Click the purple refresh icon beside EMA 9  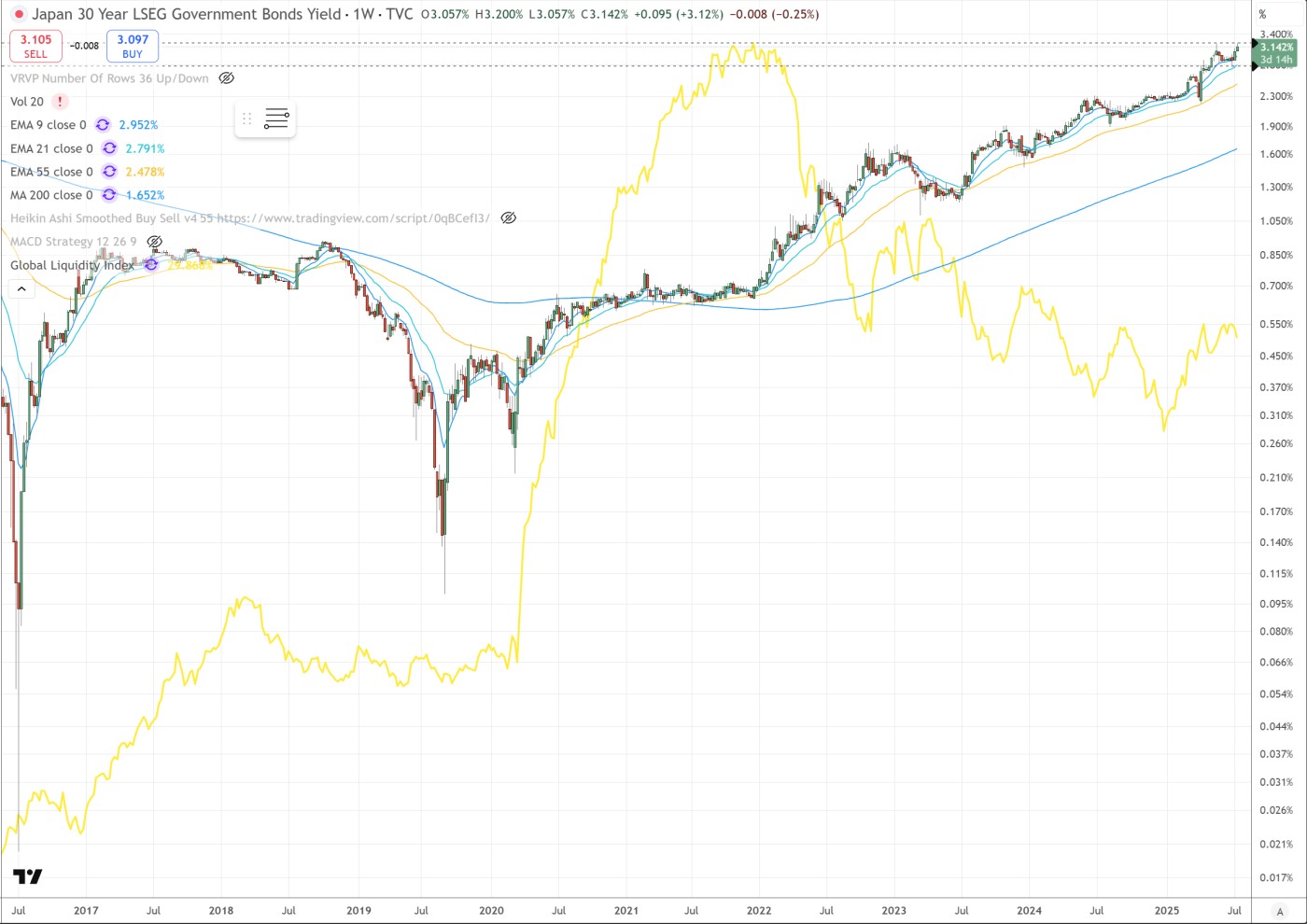(103, 125)
